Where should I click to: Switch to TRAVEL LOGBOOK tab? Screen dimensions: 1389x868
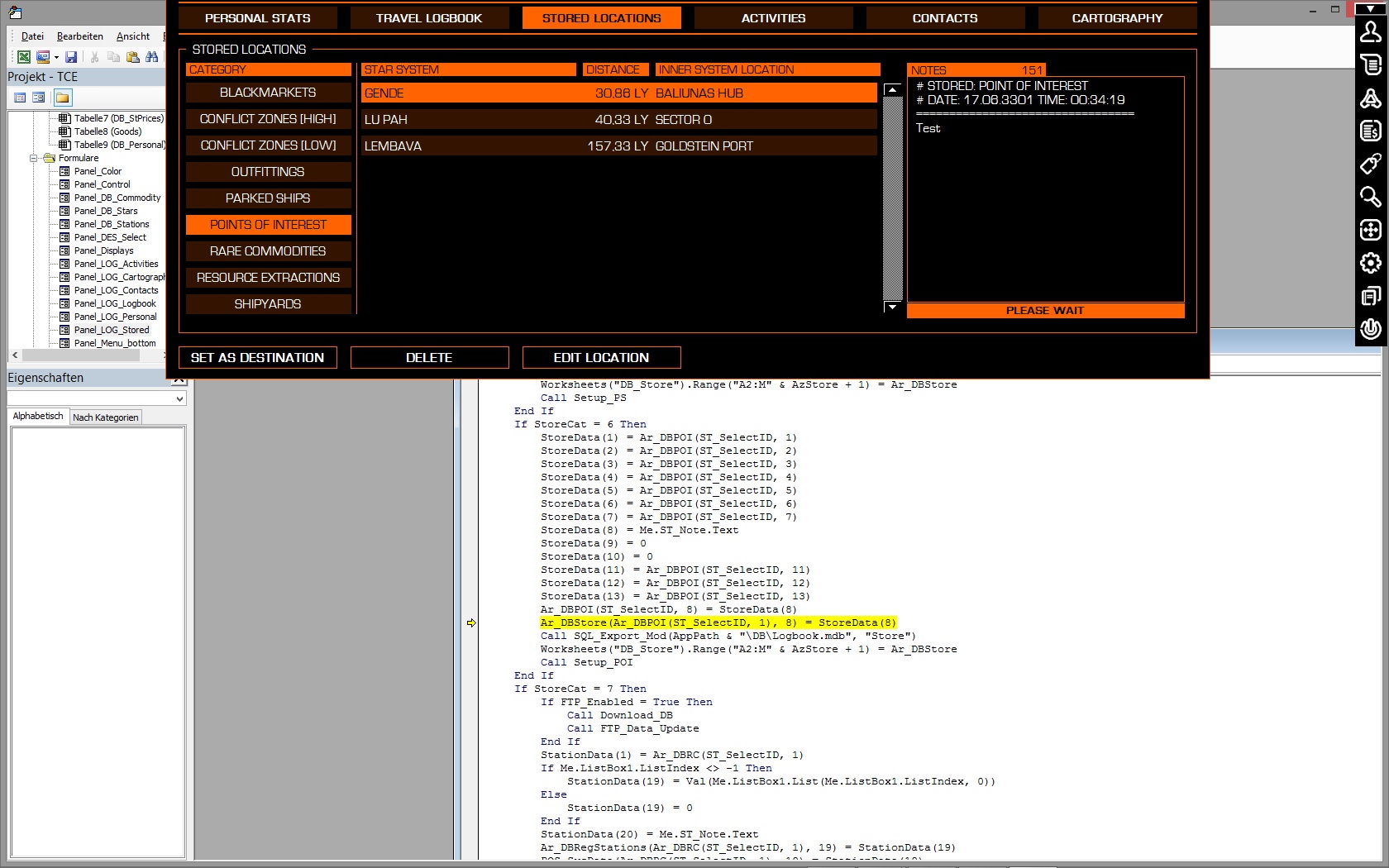pos(429,18)
